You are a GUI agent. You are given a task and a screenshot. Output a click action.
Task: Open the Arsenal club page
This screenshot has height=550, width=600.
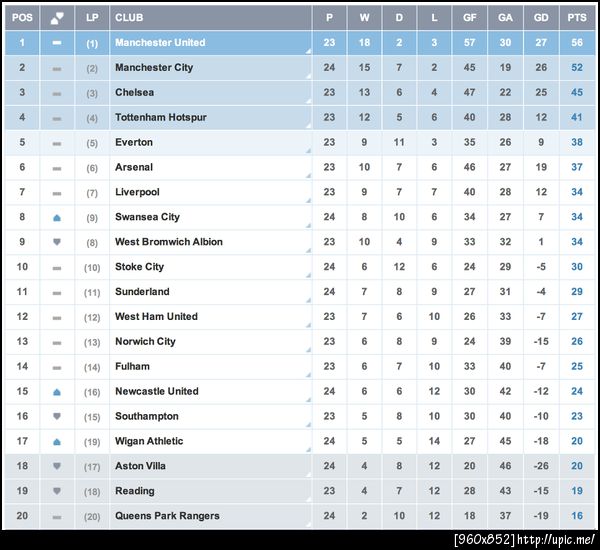pos(134,167)
